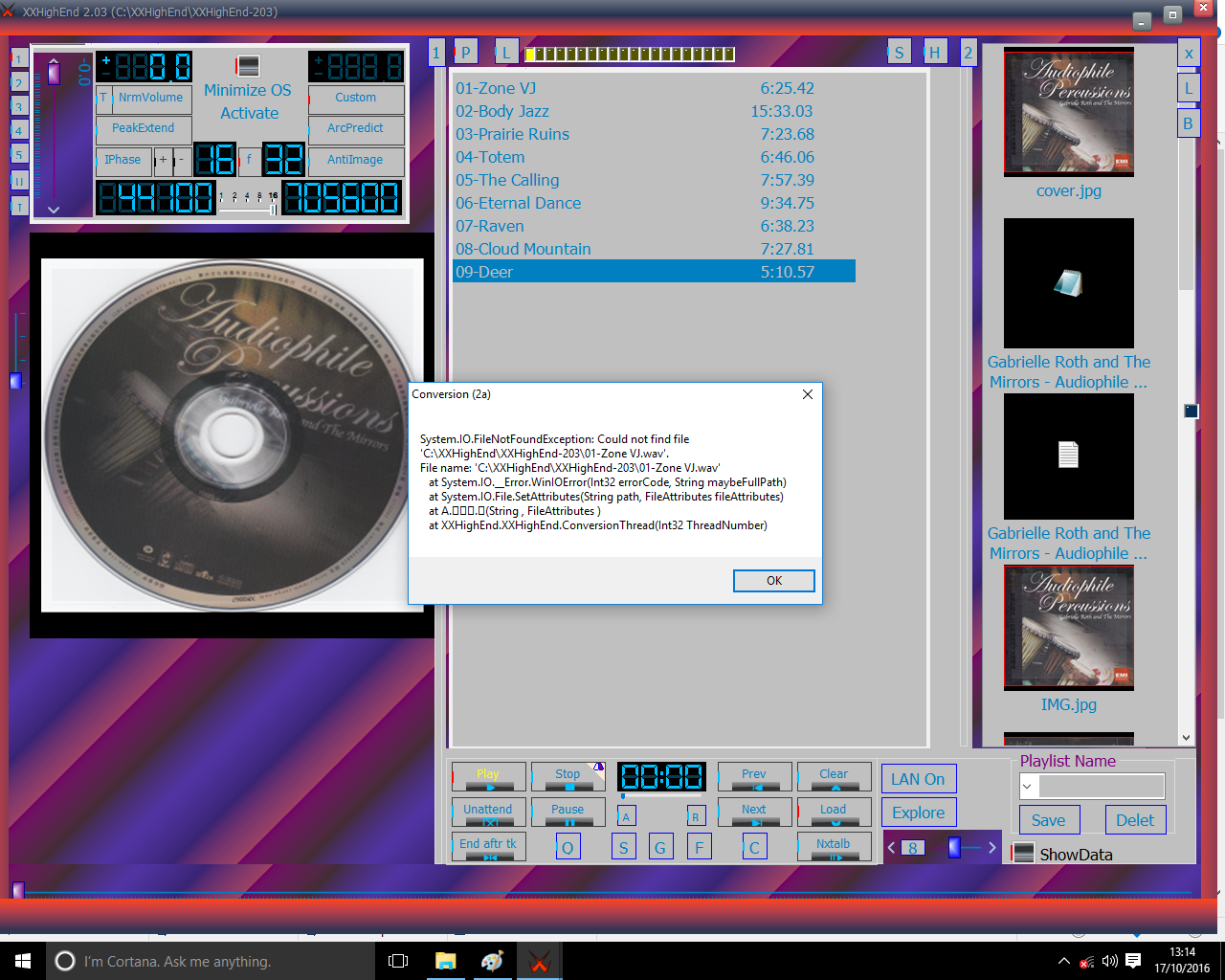This screenshot has height=980, width=1225.
Task: Select the T side tab on left edge
Action: coord(18,206)
